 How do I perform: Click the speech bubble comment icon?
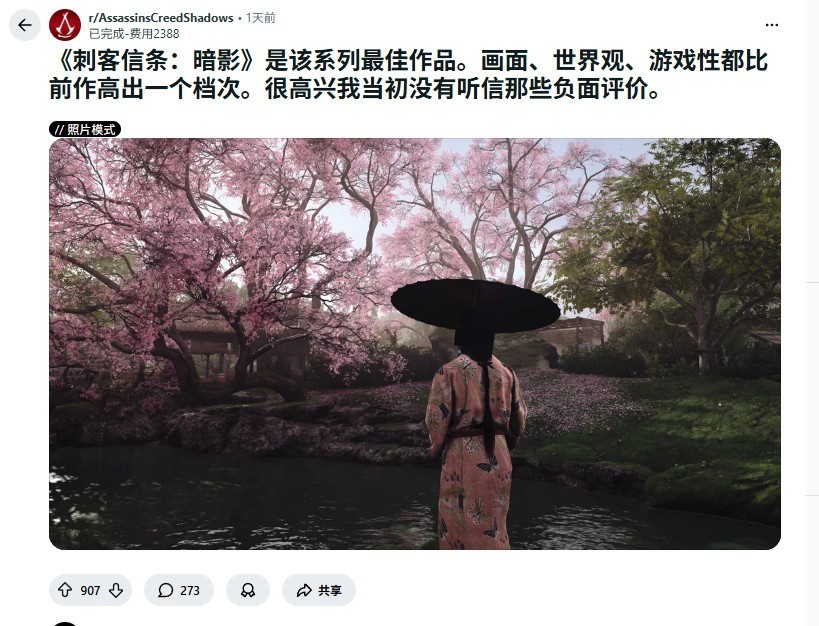tap(166, 590)
